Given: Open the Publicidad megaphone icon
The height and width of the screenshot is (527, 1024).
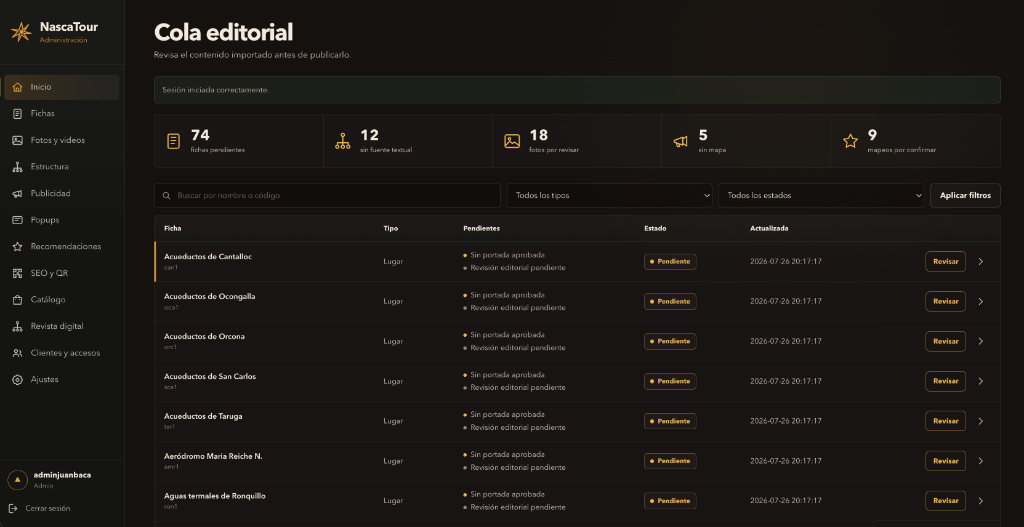Looking at the screenshot, I should [18, 193].
